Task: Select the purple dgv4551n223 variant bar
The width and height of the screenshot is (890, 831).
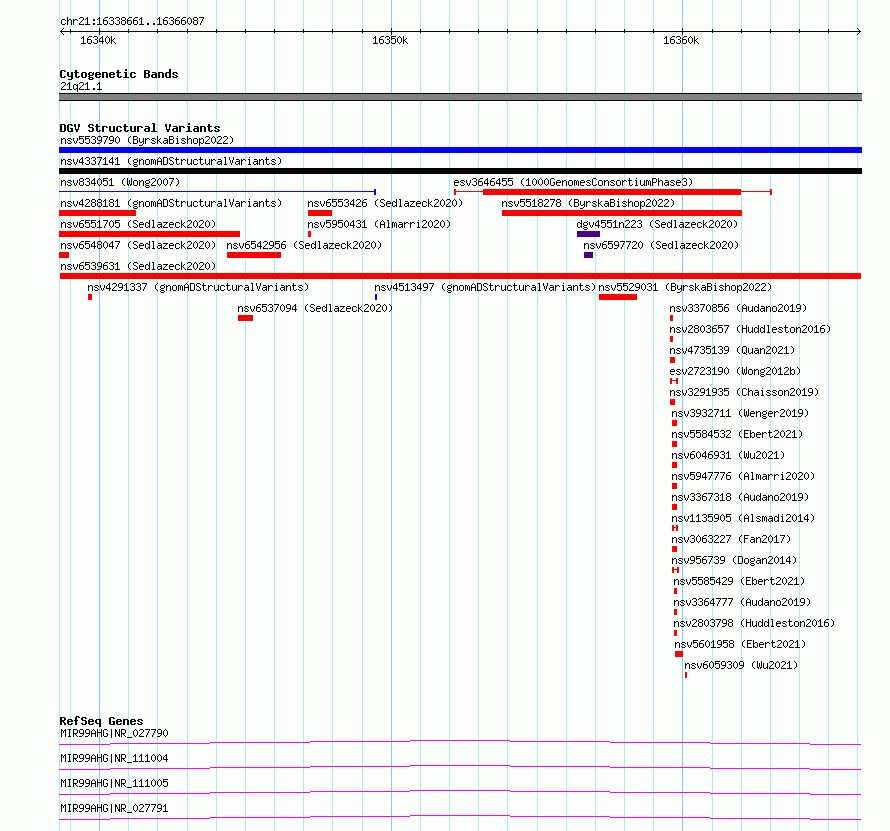Action: [x=588, y=234]
